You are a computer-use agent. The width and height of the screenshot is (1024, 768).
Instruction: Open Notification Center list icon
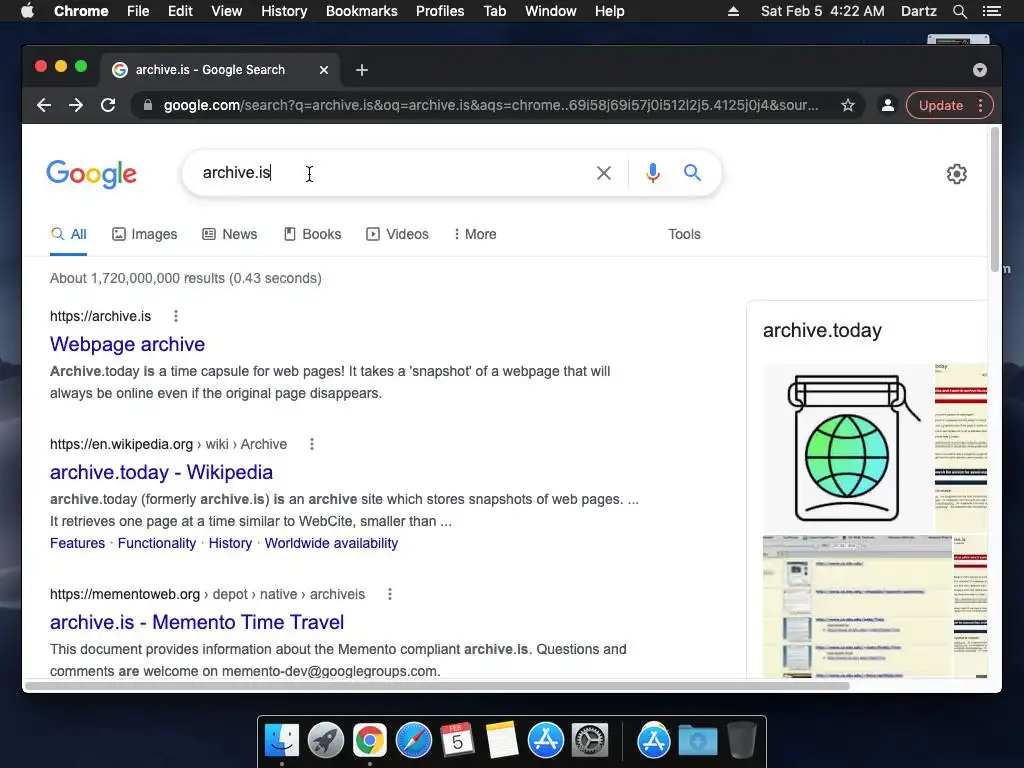(x=992, y=11)
